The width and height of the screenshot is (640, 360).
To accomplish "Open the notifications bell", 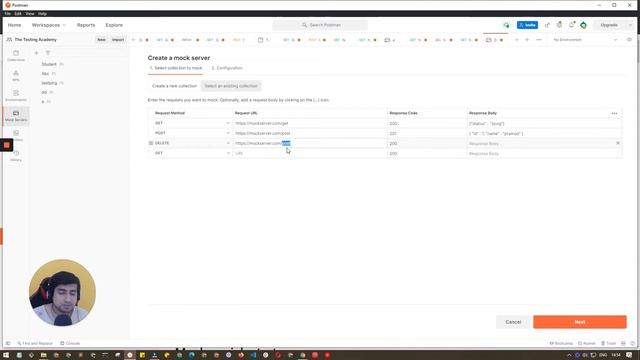I will click(x=571, y=25).
